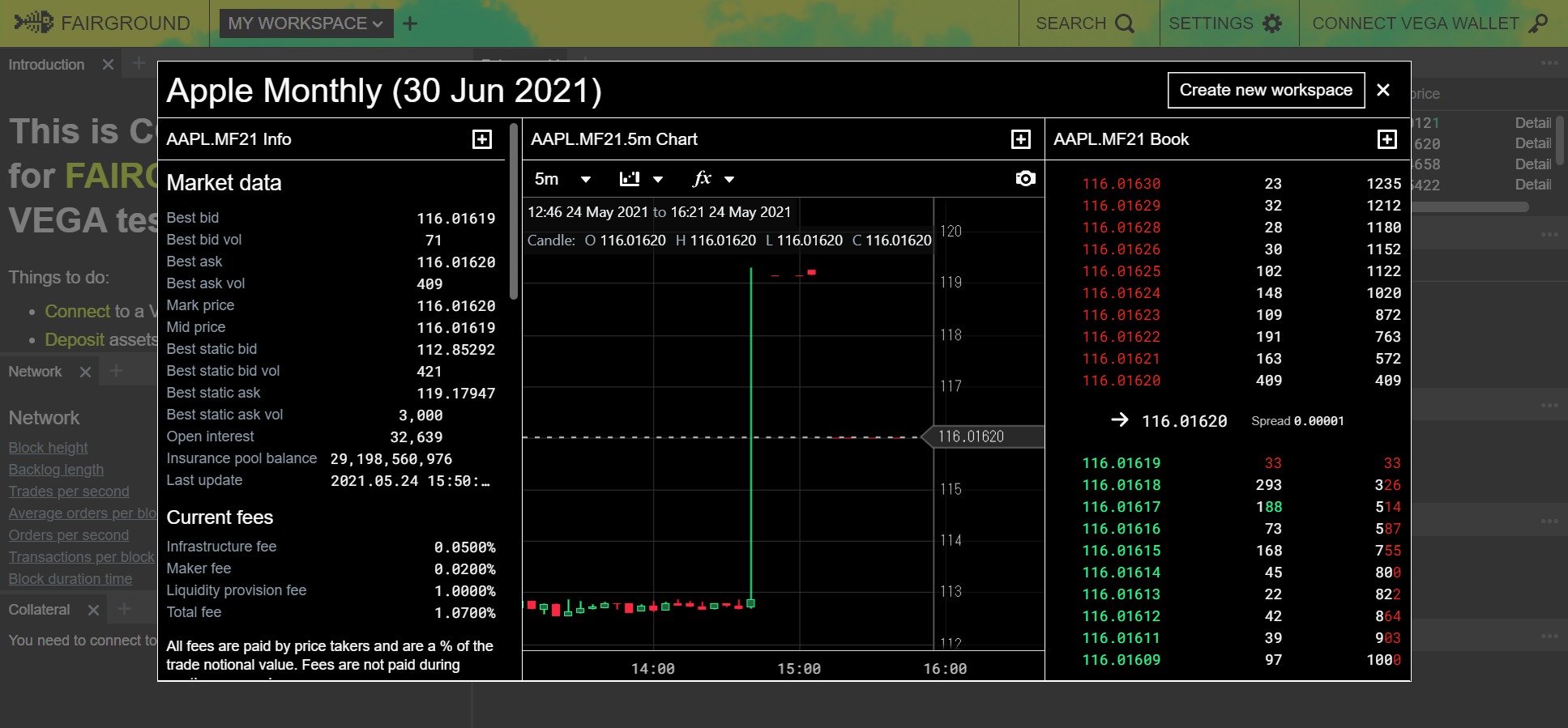Select bid price 116.01619 in book
The image size is (1568, 728).
1122,463
